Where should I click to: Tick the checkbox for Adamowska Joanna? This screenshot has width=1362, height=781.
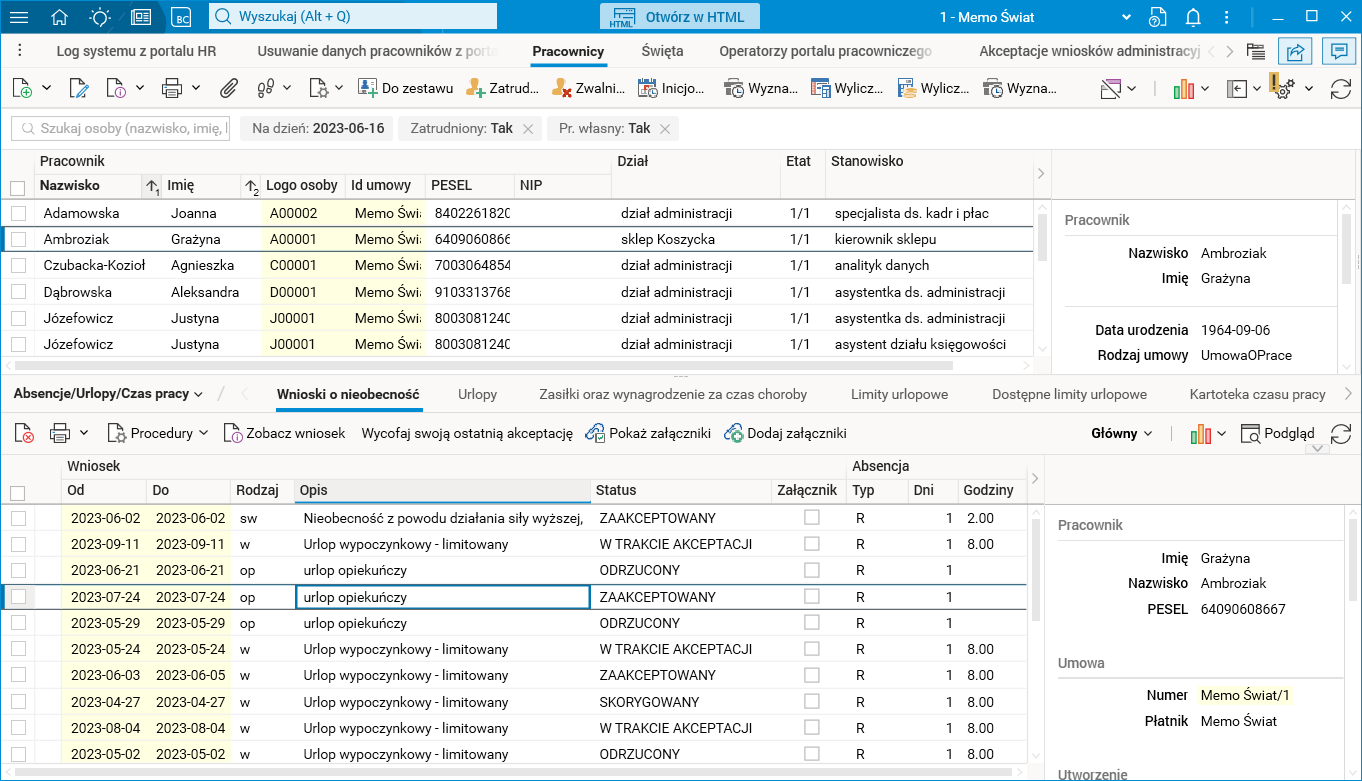[x=18, y=213]
